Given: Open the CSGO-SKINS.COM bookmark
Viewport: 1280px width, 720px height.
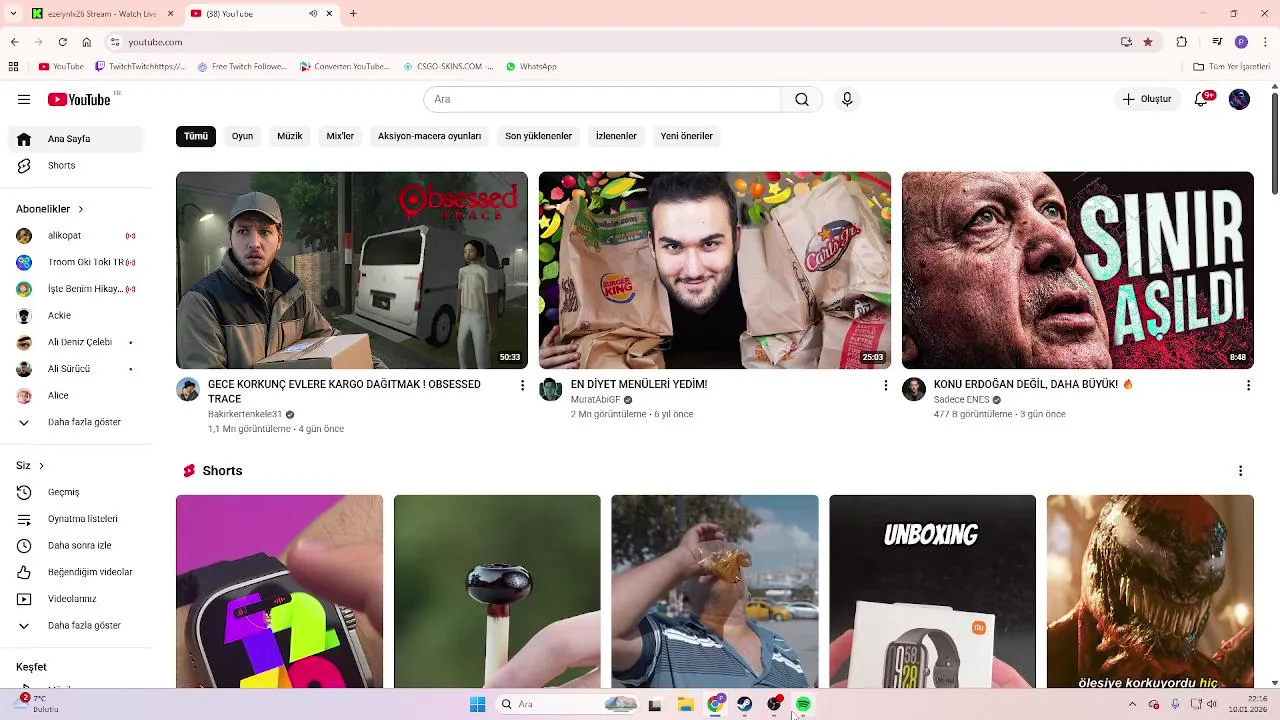Looking at the screenshot, I should [448, 67].
